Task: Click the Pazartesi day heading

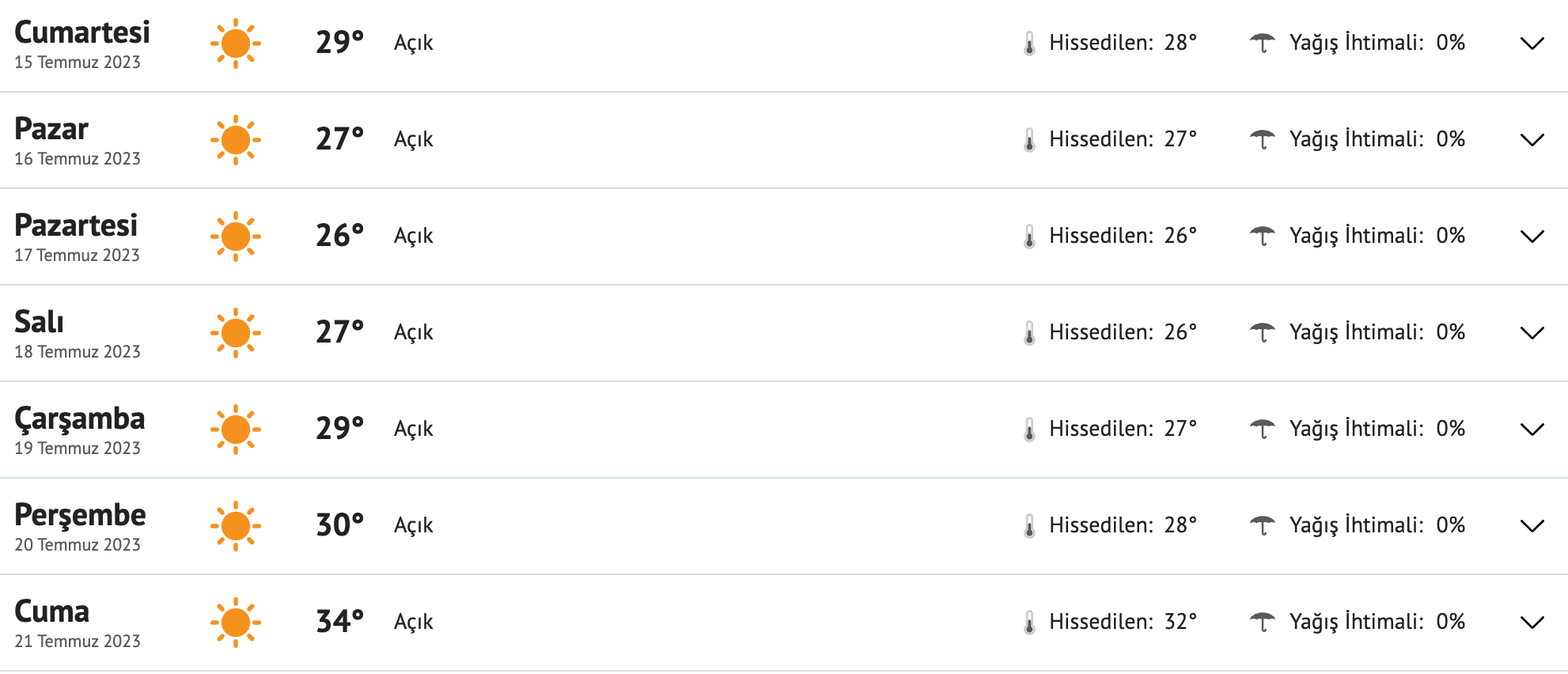Action: click(x=76, y=225)
